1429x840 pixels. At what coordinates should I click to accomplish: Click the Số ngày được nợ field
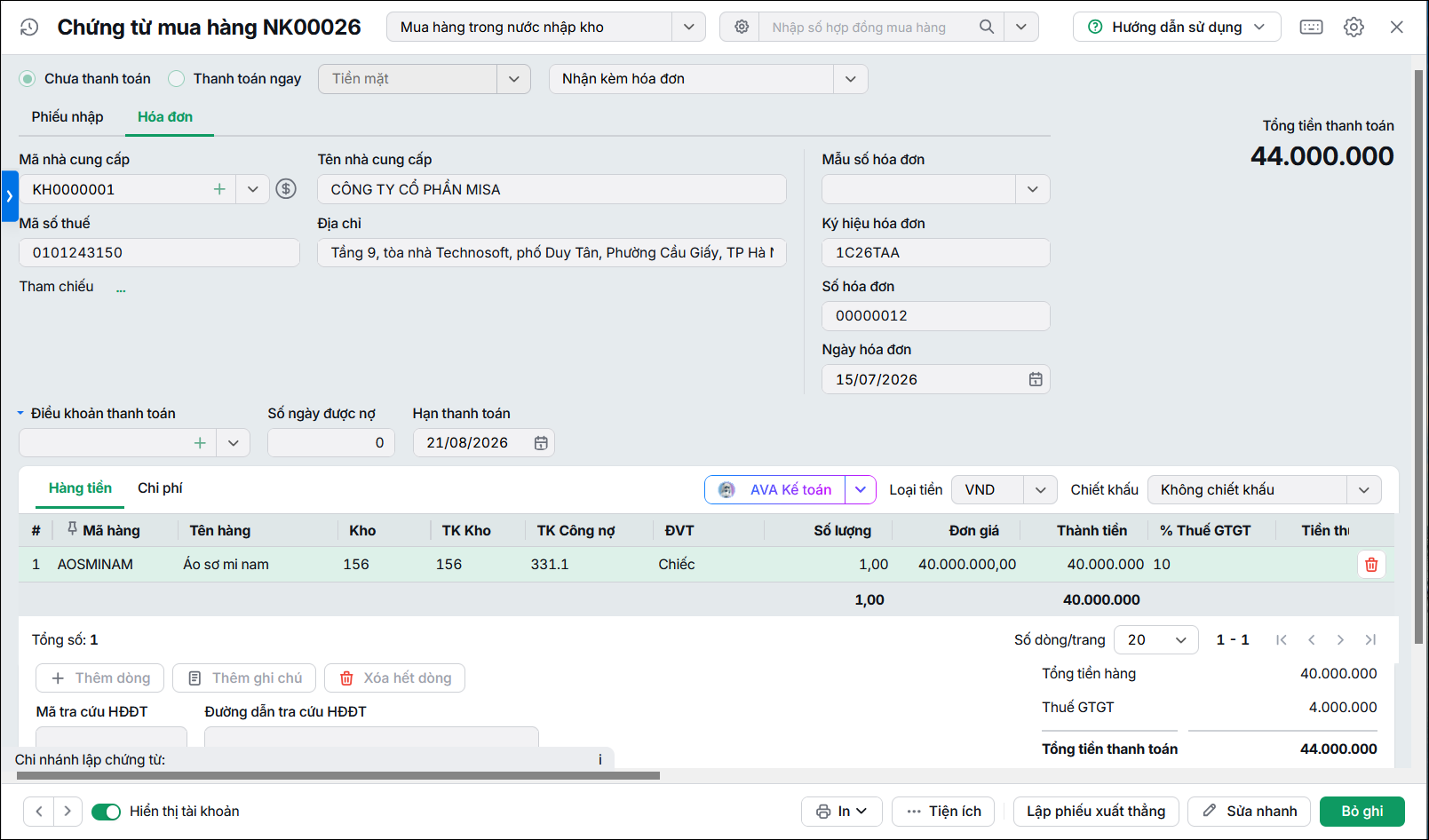(331, 443)
